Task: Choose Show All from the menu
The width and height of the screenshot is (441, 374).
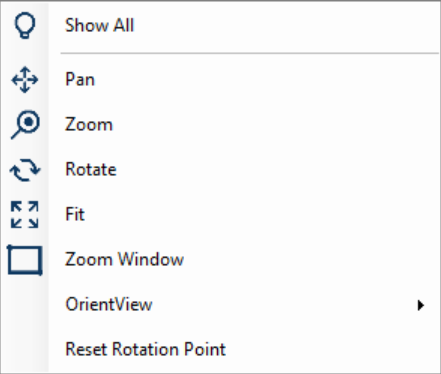Action: 220,25
